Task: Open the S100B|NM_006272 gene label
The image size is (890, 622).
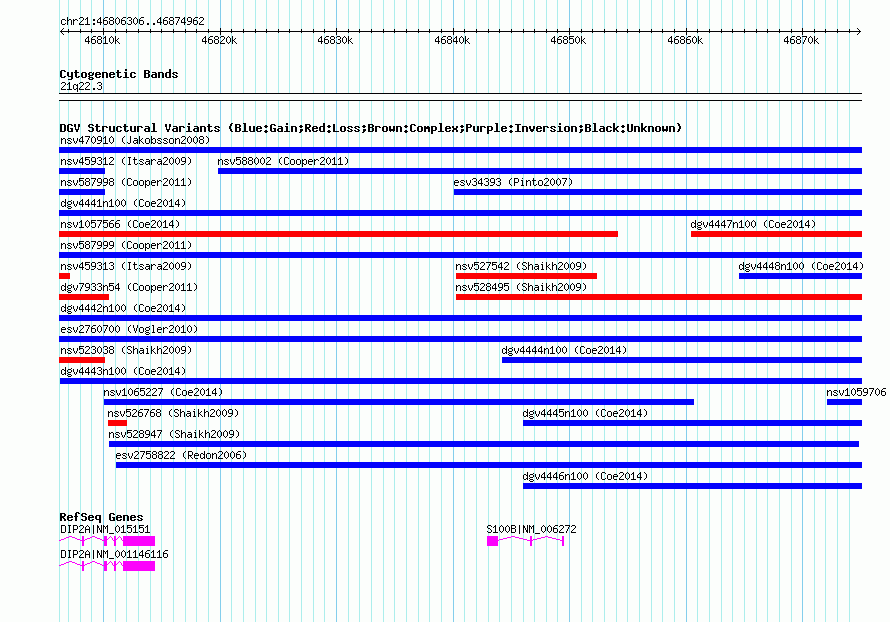Action: 531,529
